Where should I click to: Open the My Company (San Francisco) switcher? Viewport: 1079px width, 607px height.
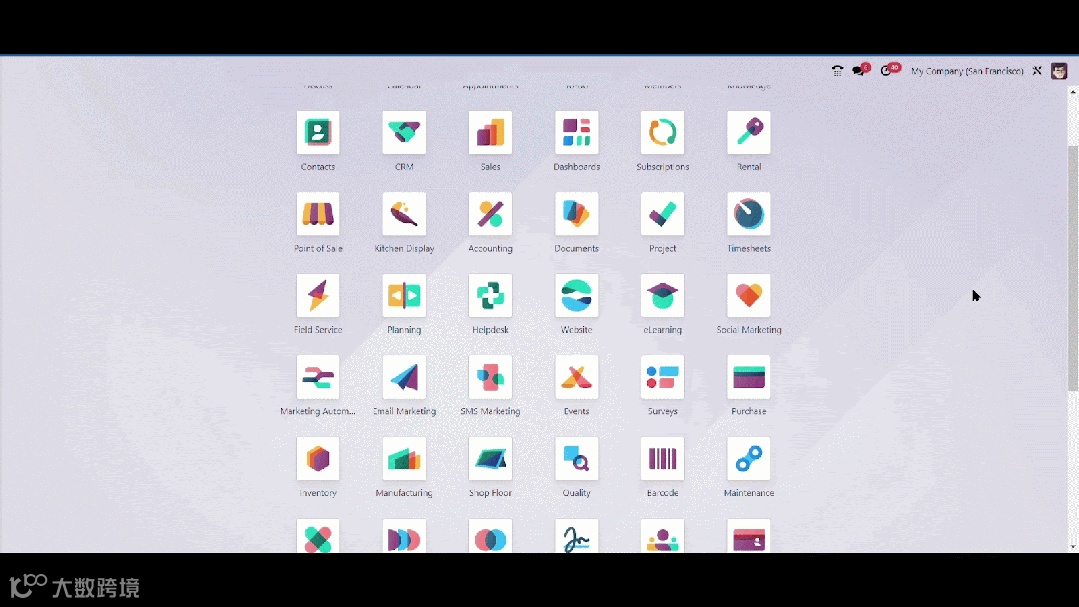pos(967,71)
